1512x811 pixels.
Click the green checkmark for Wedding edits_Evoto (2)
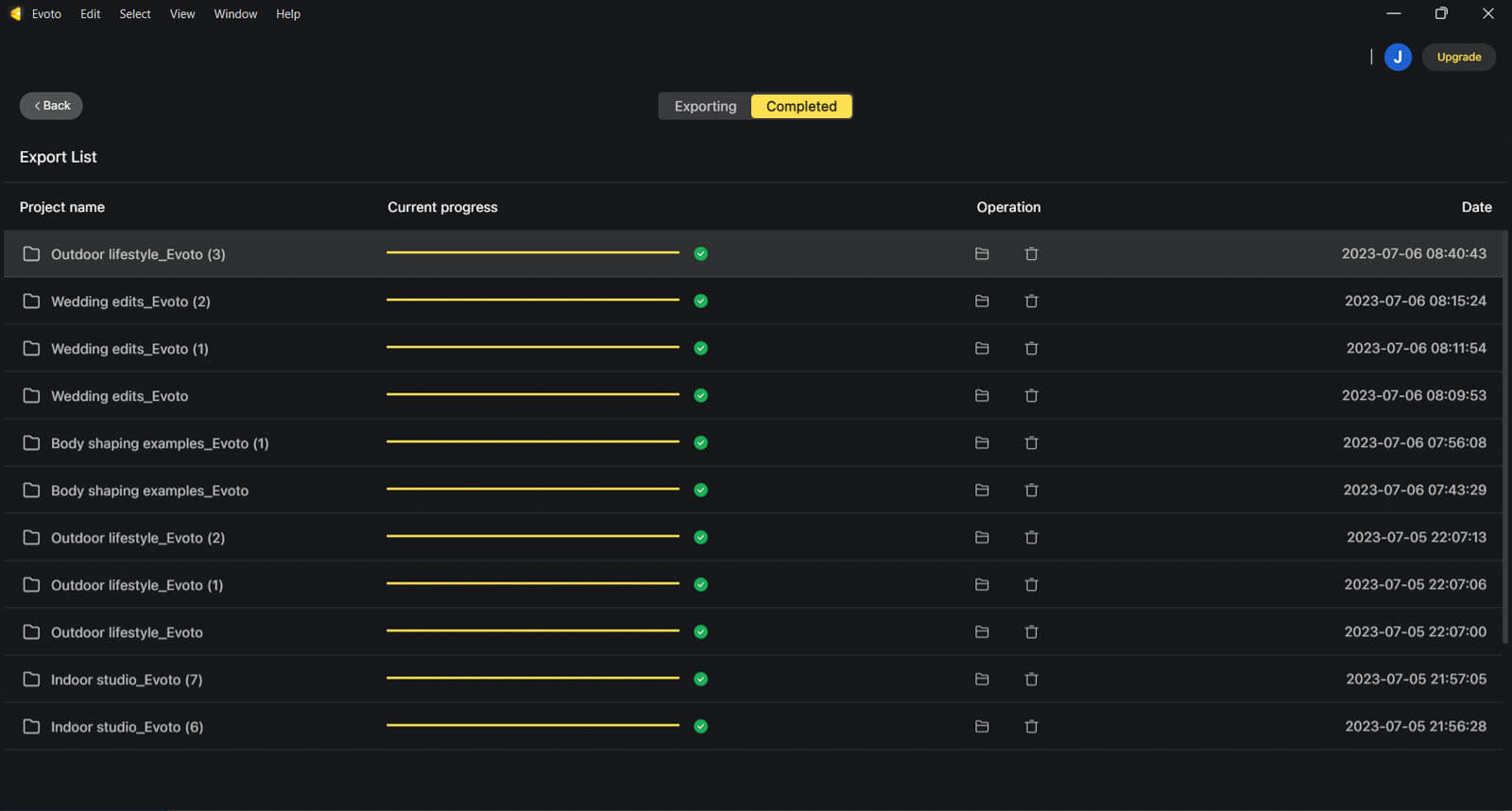tap(700, 302)
